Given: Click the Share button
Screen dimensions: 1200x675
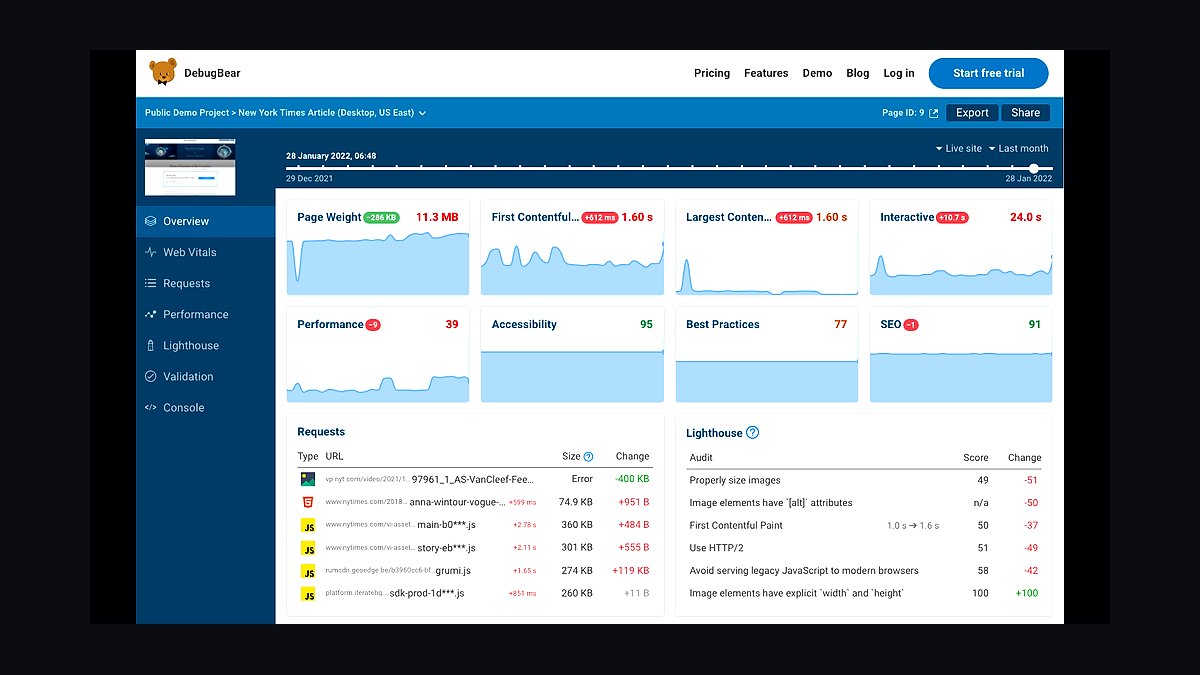Looking at the screenshot, I should pyautogui.click(x=1025, y=113).
